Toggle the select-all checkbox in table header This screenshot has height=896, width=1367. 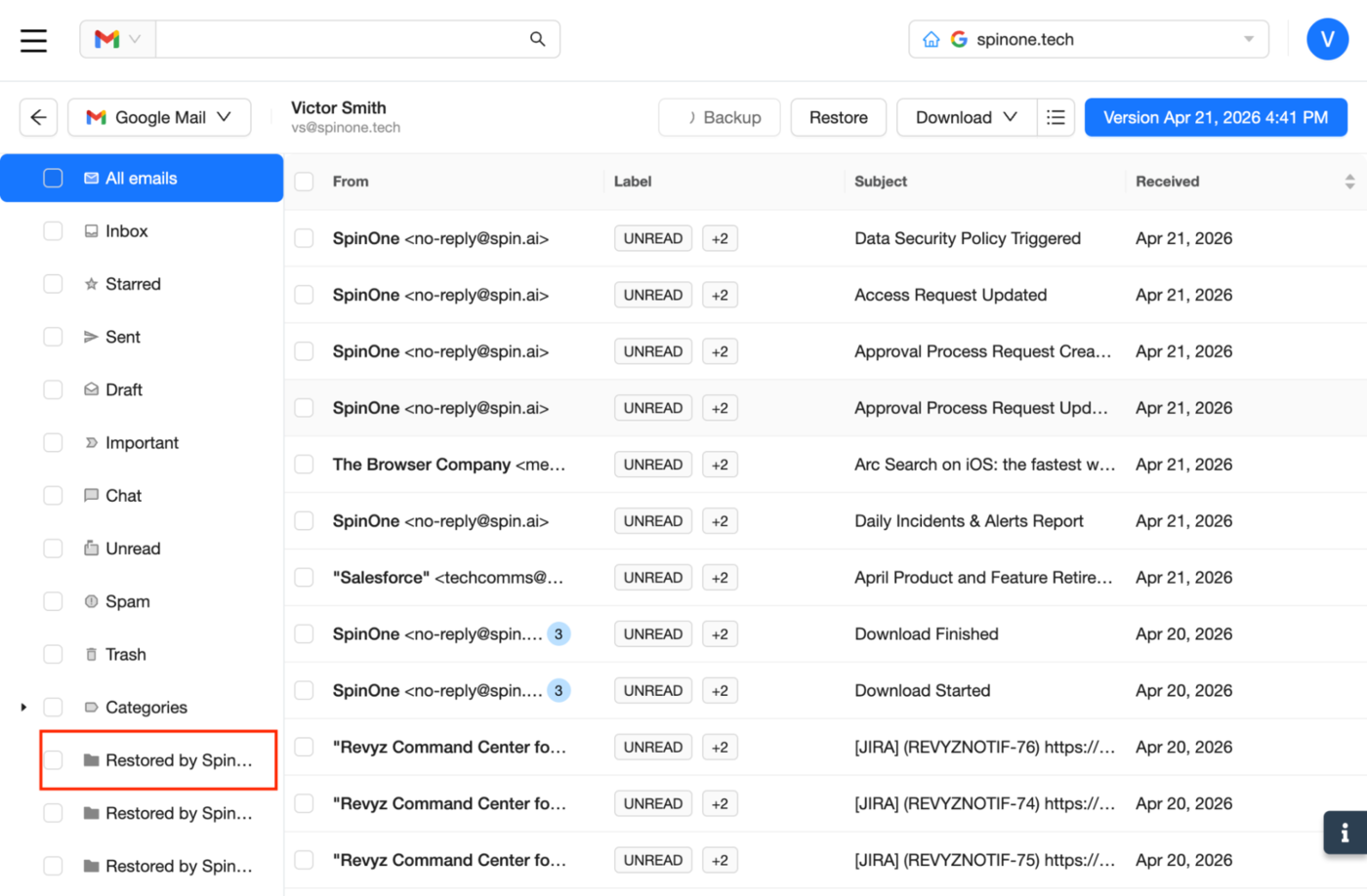click(x=304, y=182)
